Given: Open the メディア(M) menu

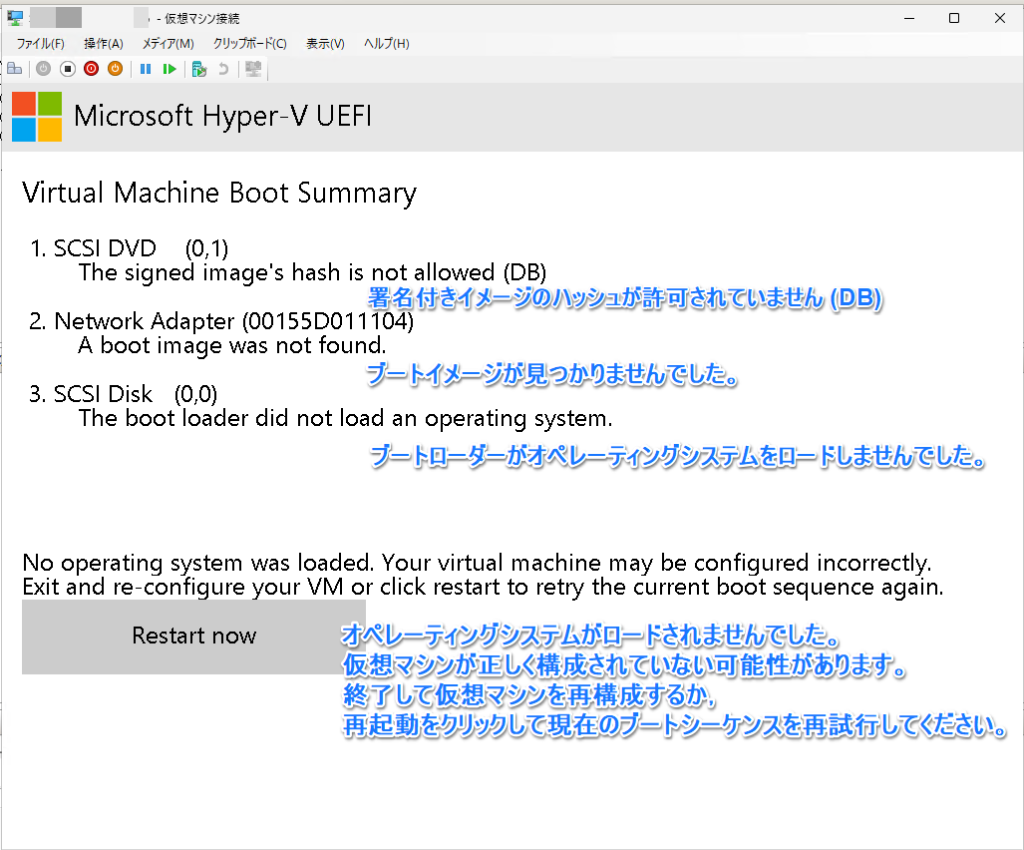Looking at the screenshot, I should pos(168,44).
